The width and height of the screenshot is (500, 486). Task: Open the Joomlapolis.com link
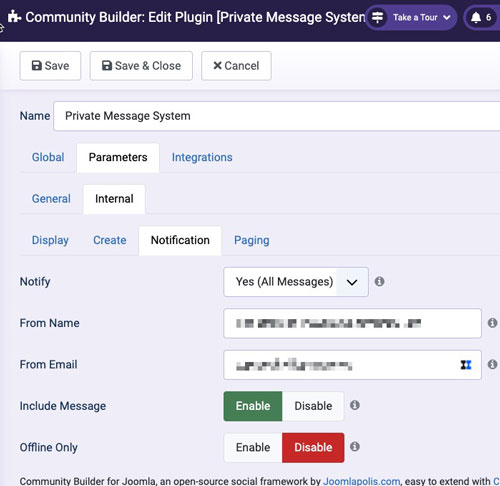[362, 481]
